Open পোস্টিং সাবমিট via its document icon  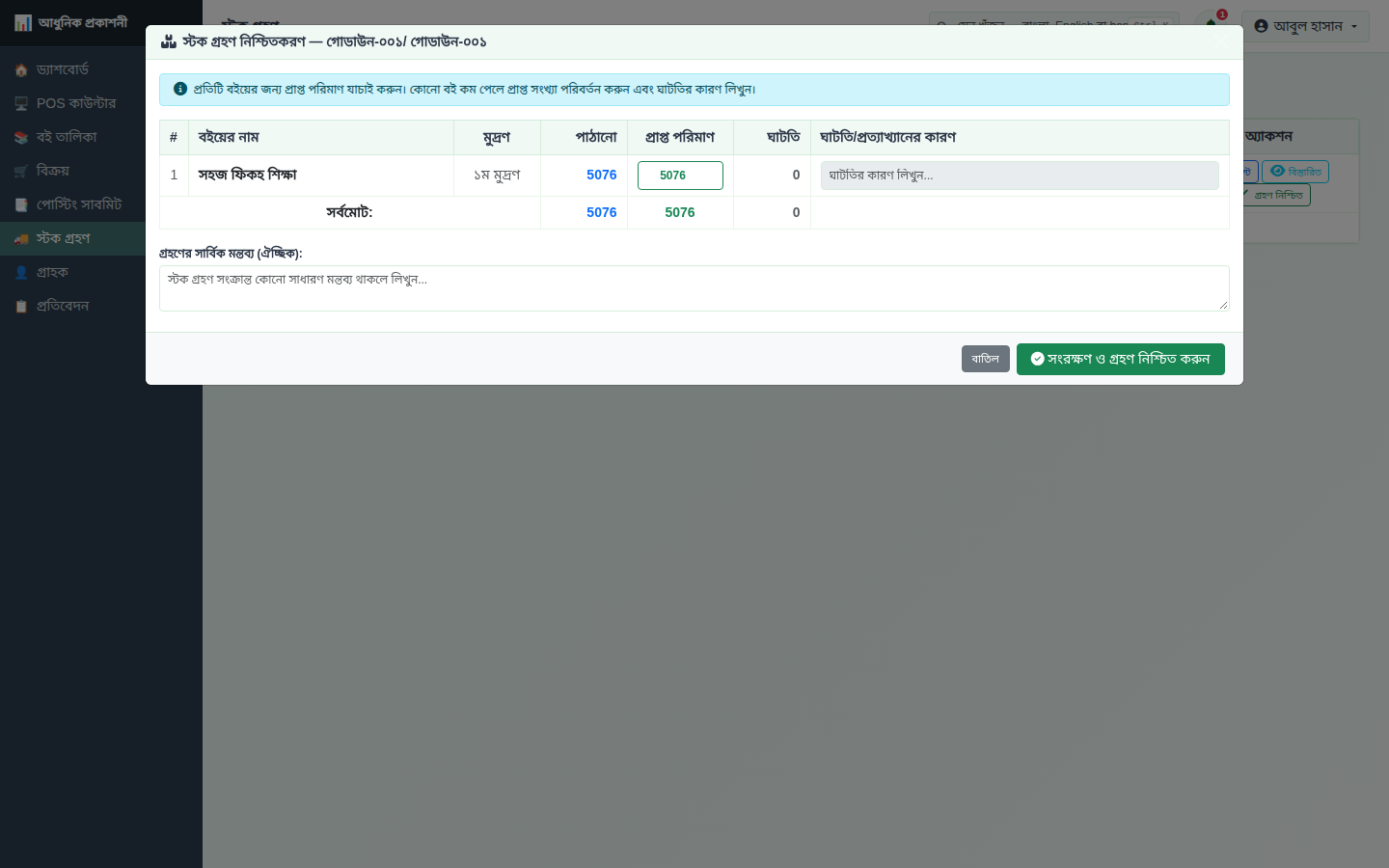coord(21,205)
